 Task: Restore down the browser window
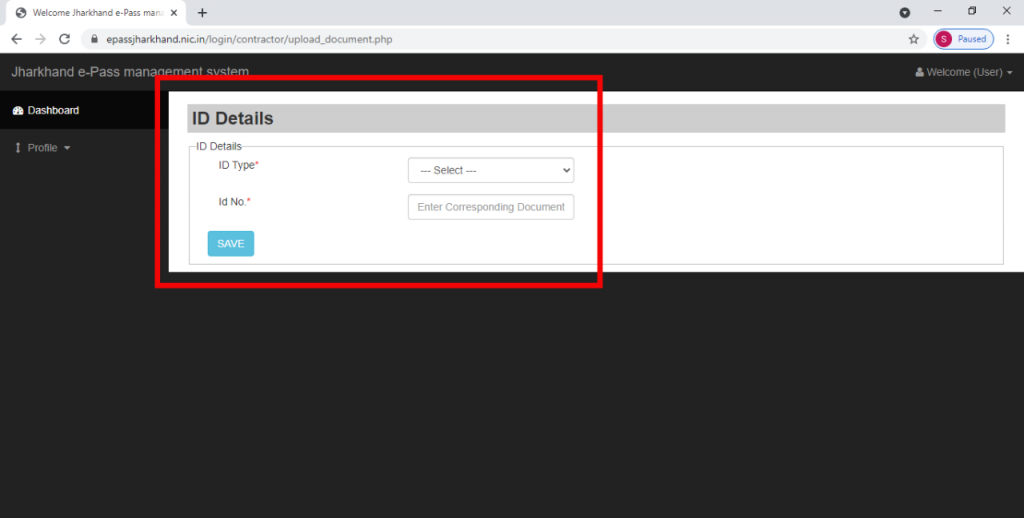click(972, 11)
